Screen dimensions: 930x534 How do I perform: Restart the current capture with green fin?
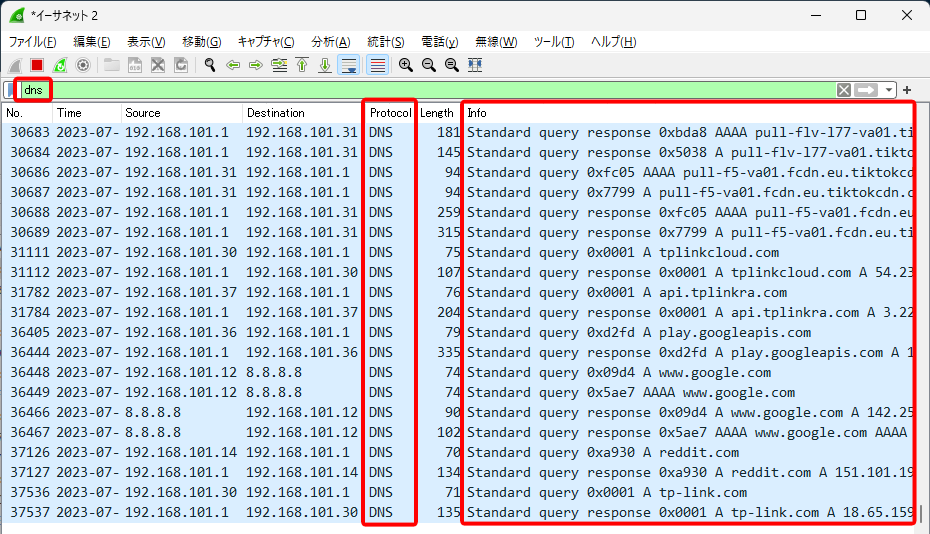pyautogui.click(x=60, y=65)
